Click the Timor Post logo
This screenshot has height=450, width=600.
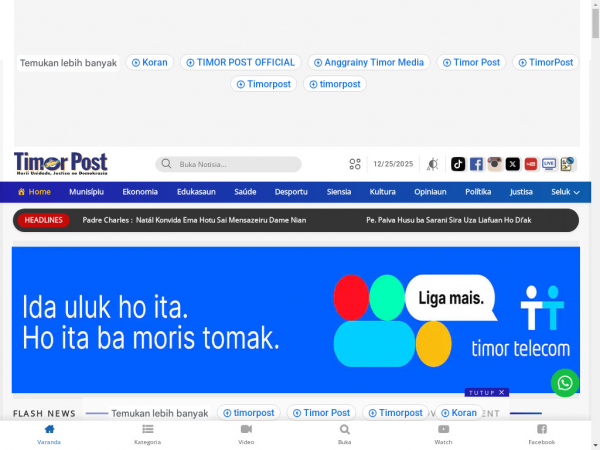coord(61,163)
